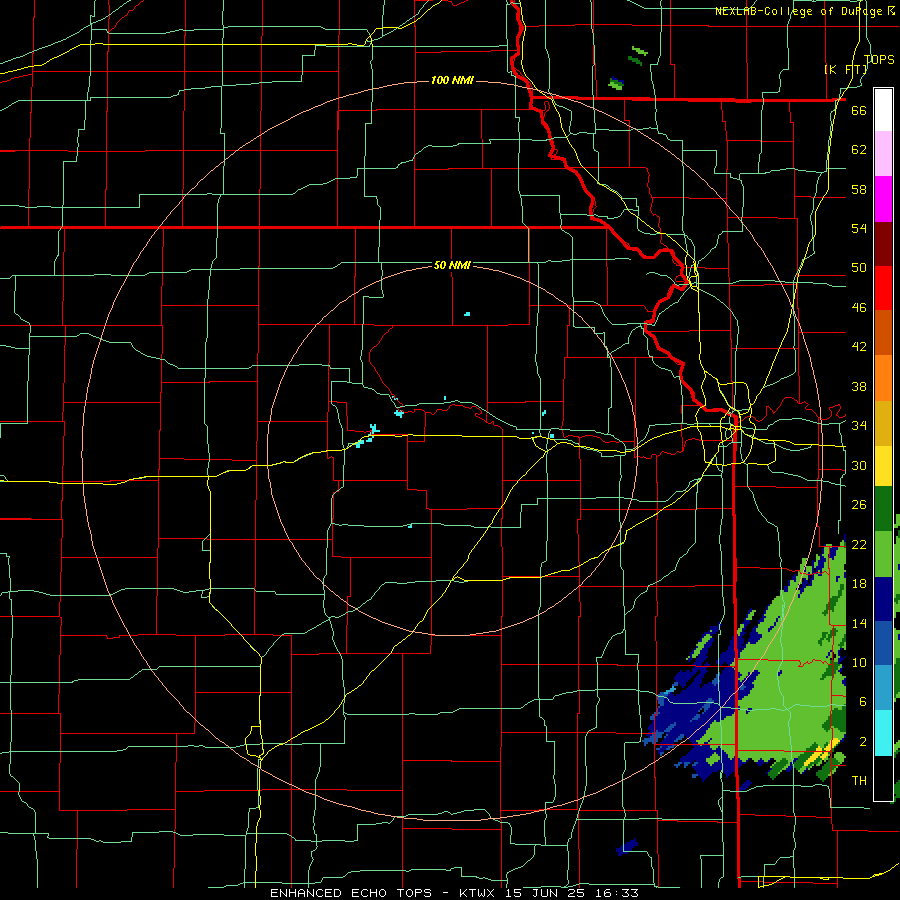Click the 38 value on the scale
900x900 pixels.
click(x=859, y=386)
